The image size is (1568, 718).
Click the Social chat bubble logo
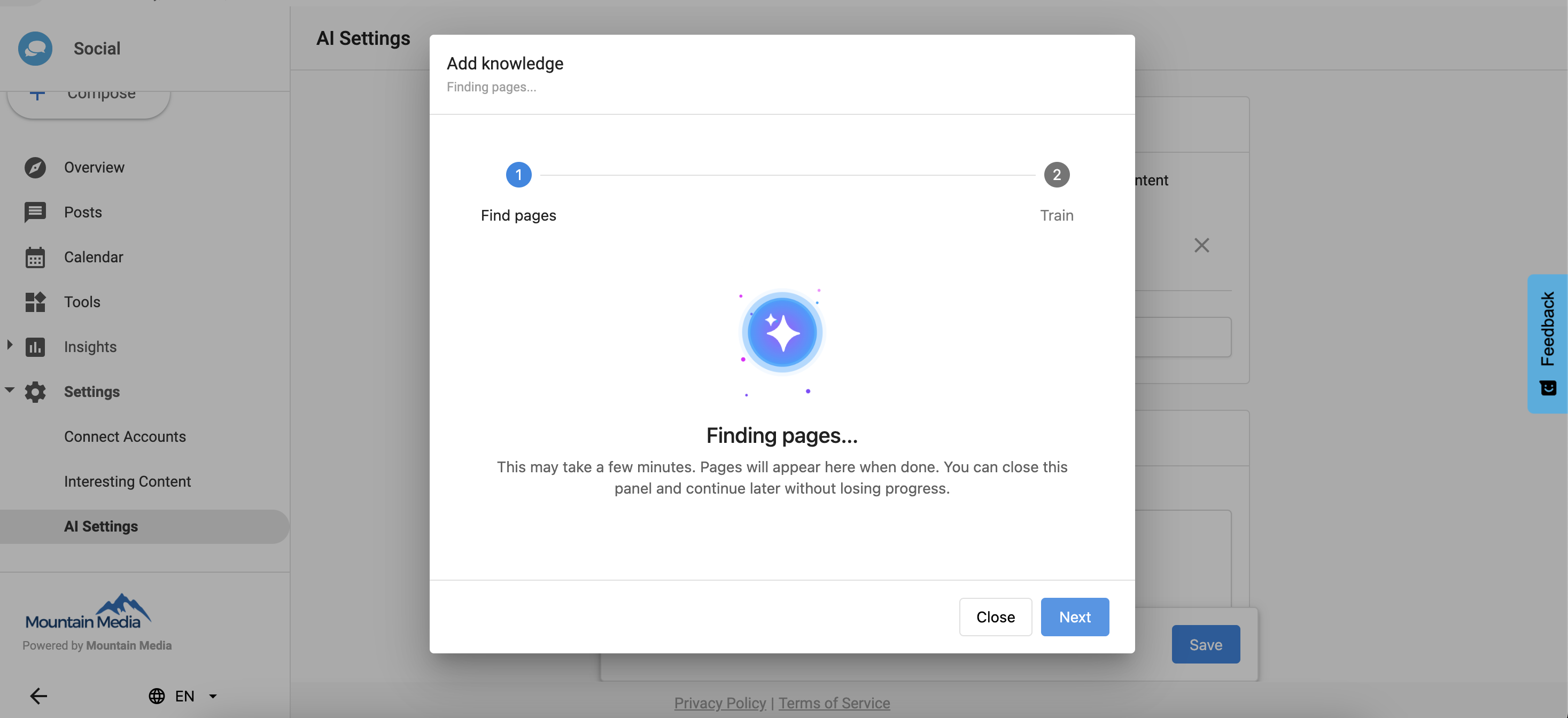tap(35, 49)
